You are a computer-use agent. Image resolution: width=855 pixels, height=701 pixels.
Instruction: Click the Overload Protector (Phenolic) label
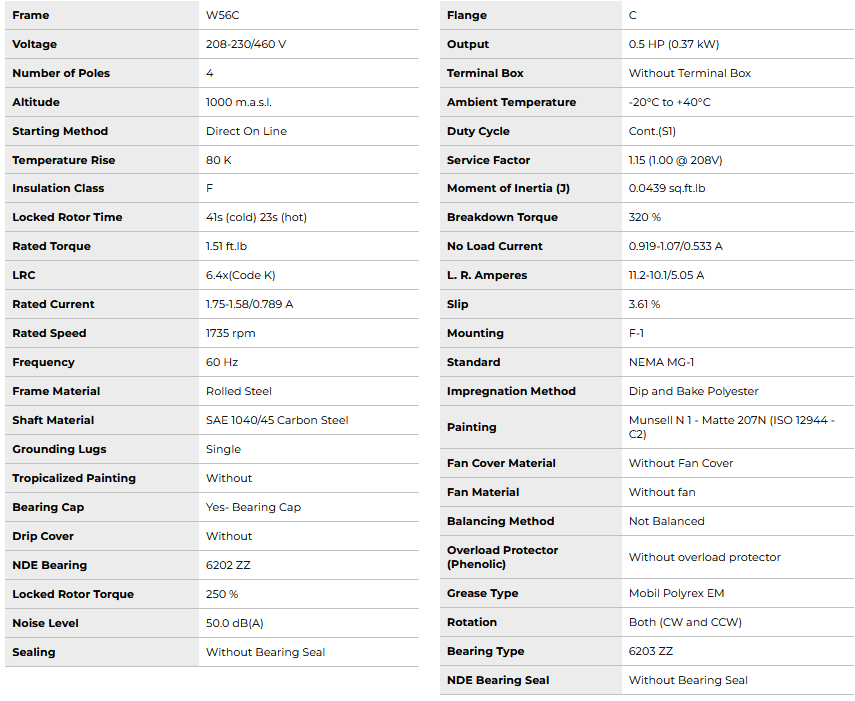502,557
